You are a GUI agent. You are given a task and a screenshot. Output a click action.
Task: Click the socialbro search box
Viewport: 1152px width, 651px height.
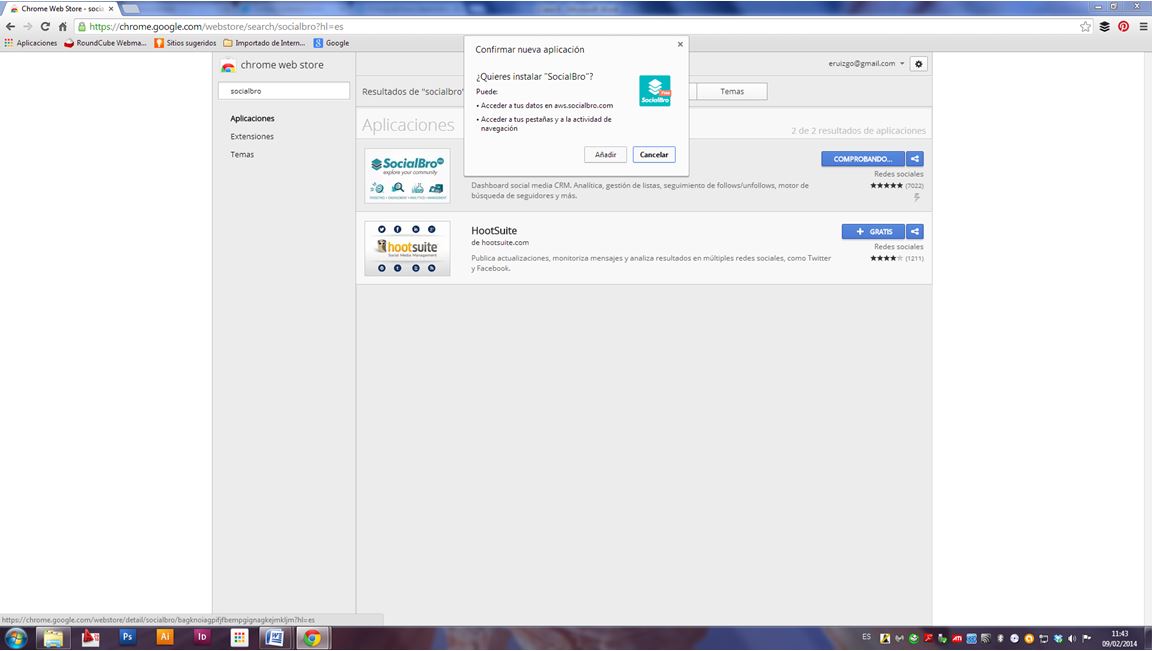click(x=284, y=91)
